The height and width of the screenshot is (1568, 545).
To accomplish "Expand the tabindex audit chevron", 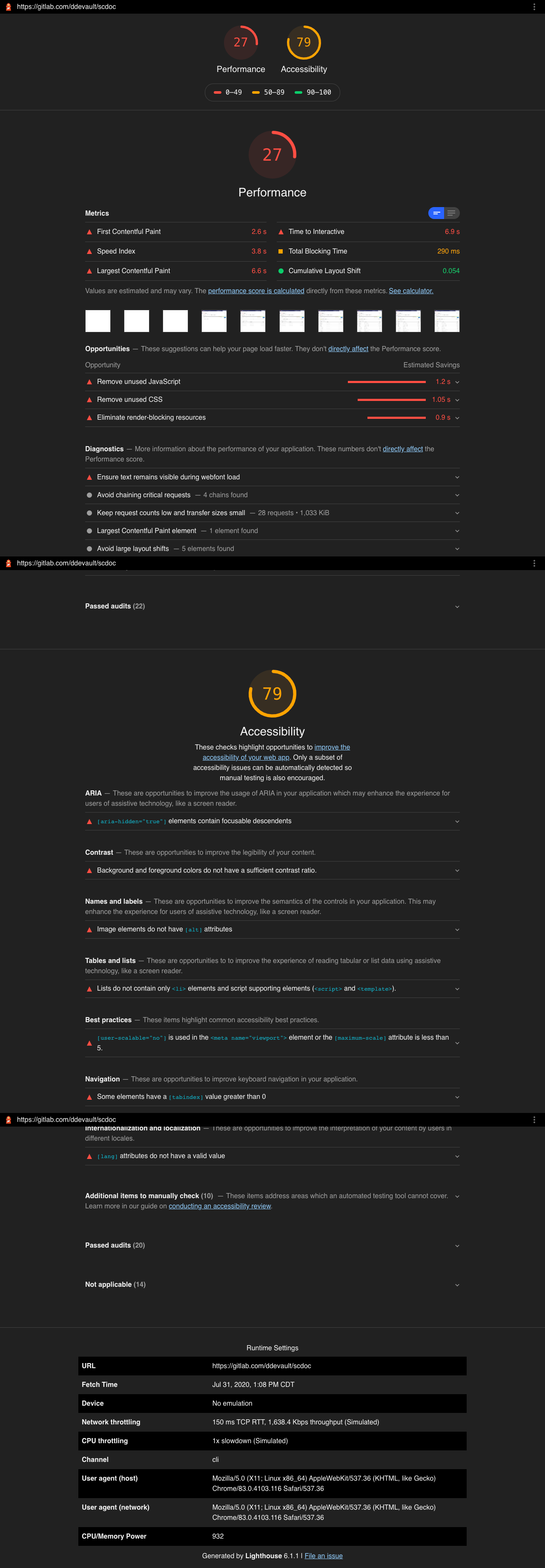I will [457, 1097].
